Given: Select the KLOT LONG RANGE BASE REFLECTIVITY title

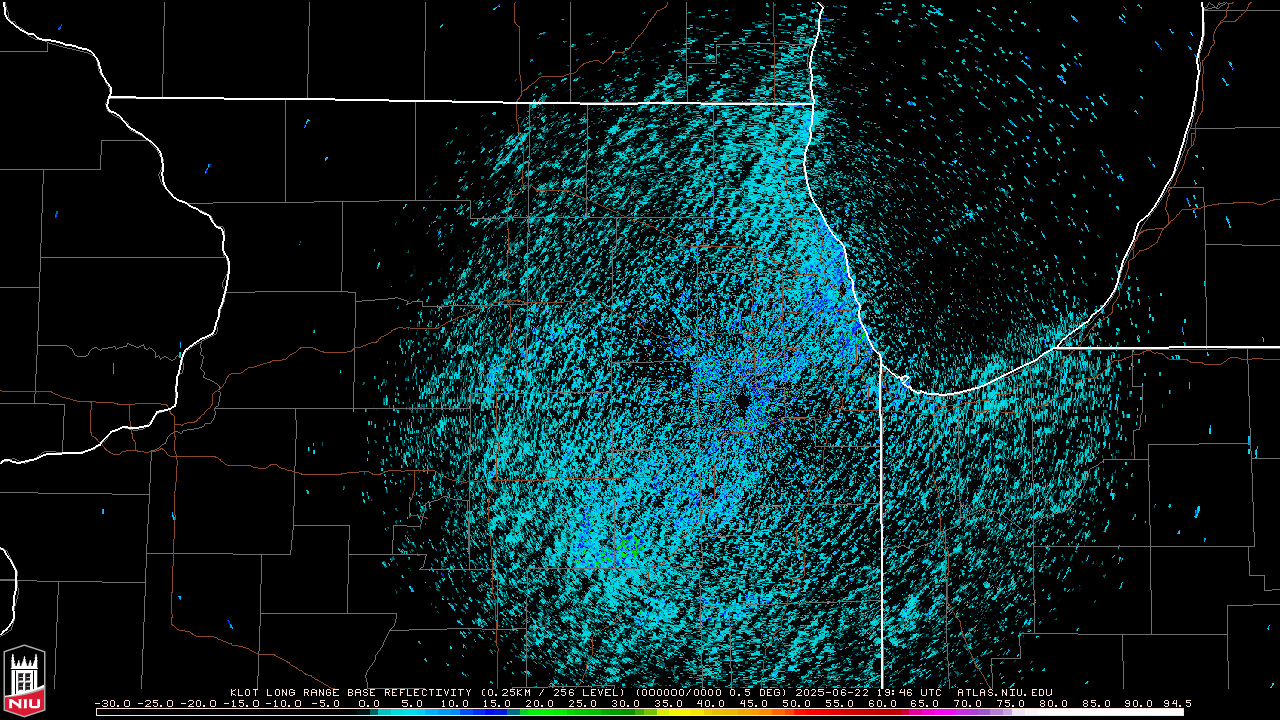Looking at the screenshot, I should point(350,692).
